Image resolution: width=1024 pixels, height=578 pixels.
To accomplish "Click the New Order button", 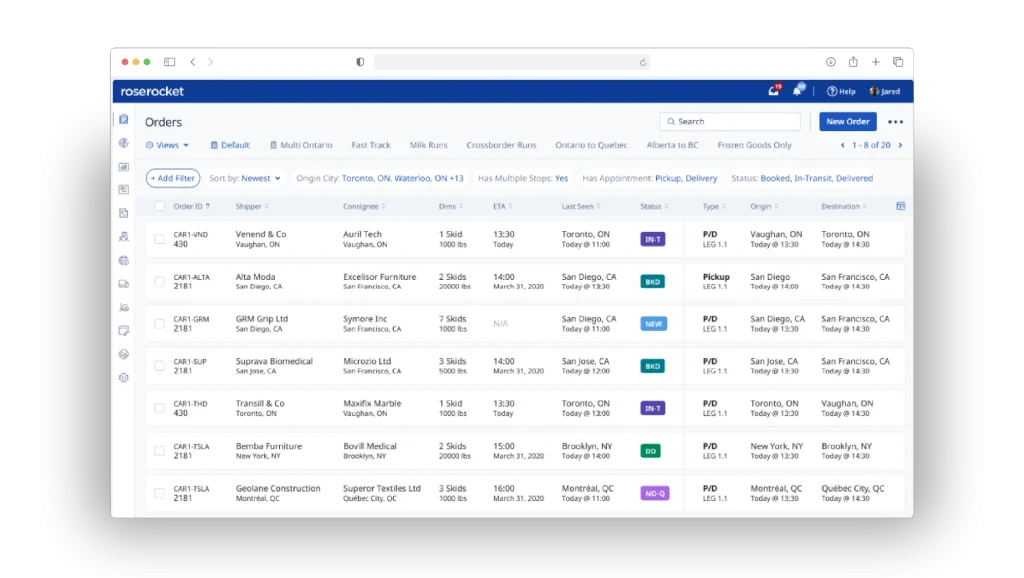I will (848, 121).
